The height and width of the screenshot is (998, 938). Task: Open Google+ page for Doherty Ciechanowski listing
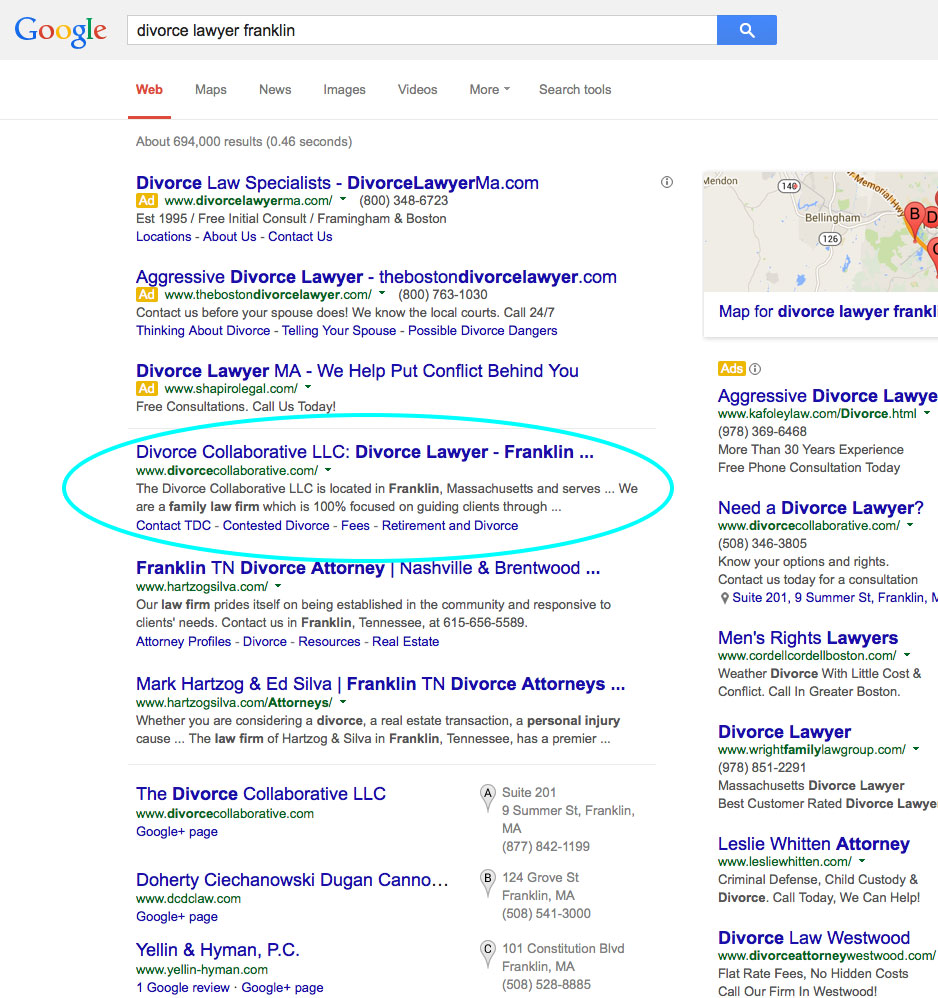[x=177, y=917]
